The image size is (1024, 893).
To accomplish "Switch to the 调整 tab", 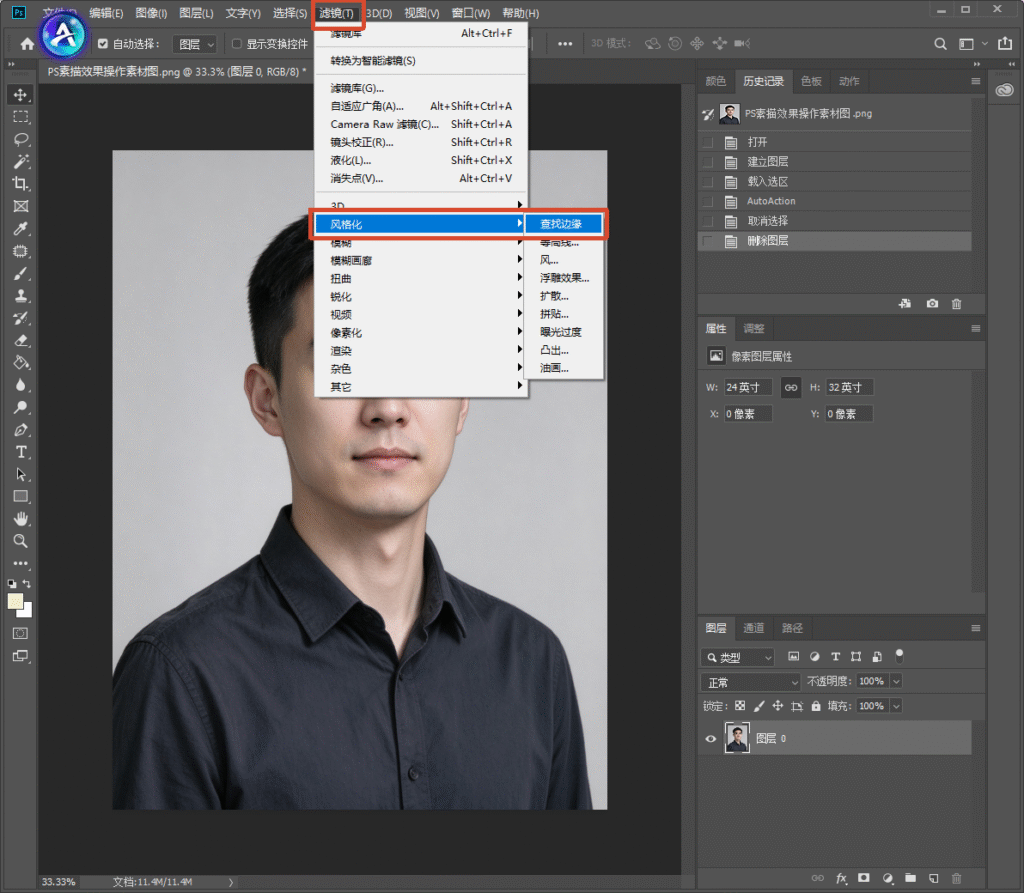I will pos(754,329).
